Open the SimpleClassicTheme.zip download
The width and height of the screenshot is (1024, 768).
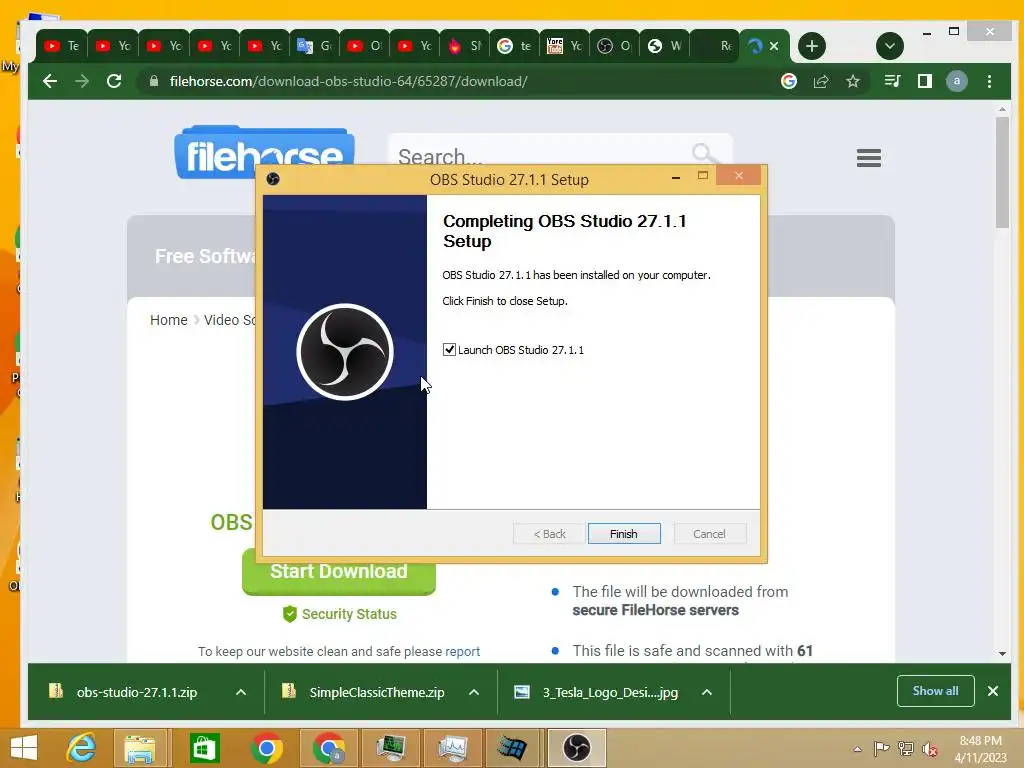[376, 692]
